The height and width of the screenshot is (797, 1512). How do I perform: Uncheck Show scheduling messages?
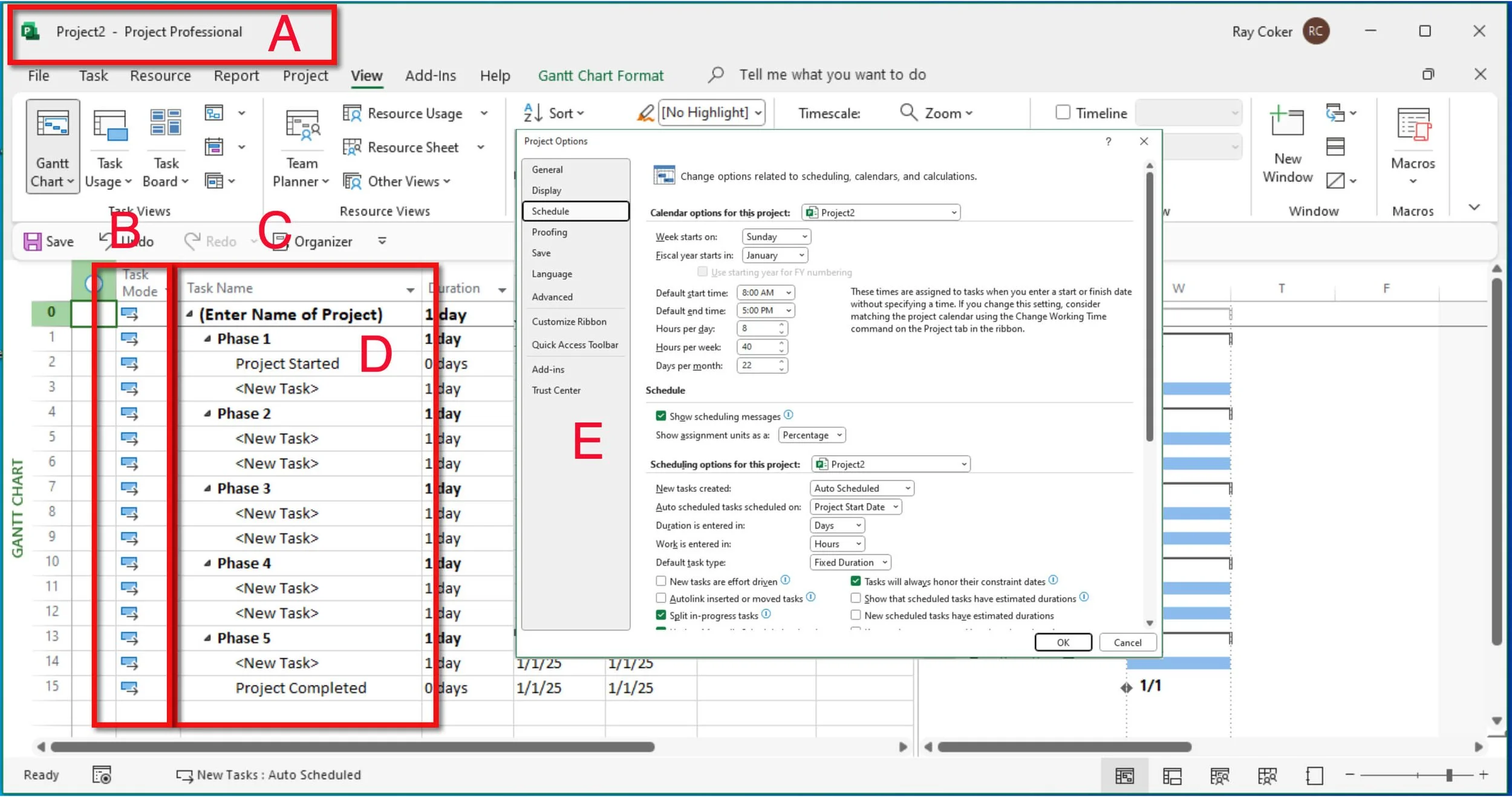tap(662, 416)
